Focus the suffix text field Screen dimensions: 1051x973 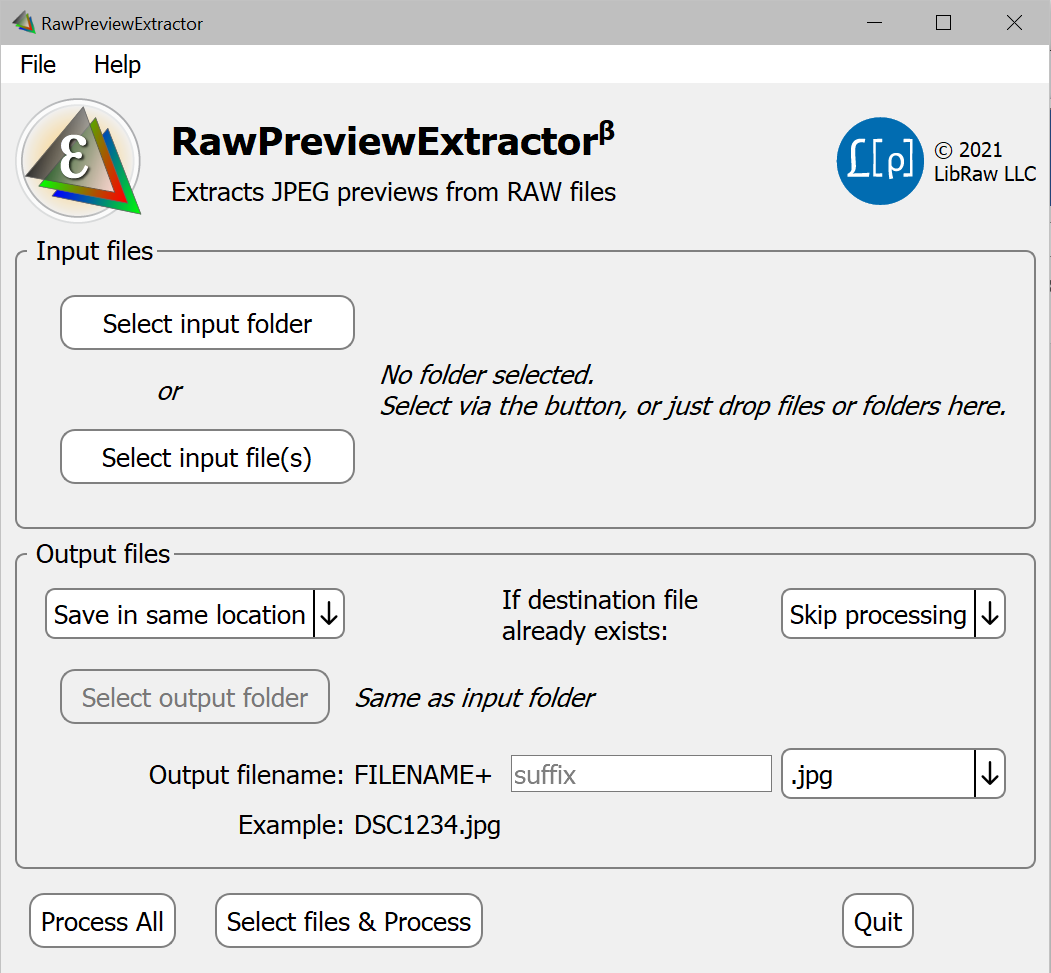point(640,775)
